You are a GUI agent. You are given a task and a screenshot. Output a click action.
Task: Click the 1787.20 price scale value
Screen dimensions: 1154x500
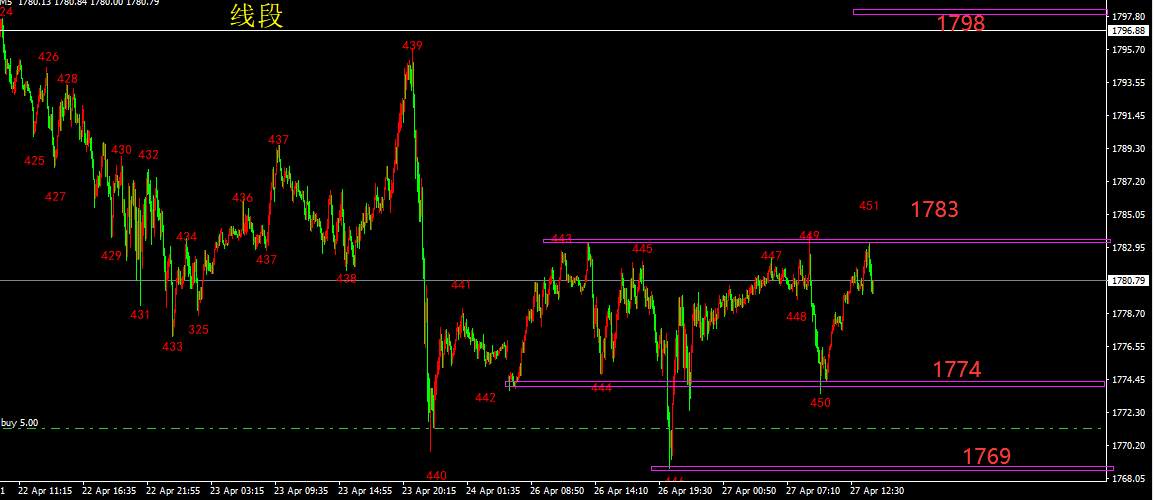click(1130, 182)
